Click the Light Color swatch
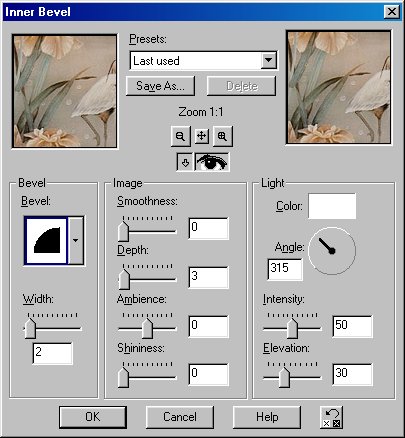Image resolution: width=405 pixels, height=438 pixels. click(332, 206)
